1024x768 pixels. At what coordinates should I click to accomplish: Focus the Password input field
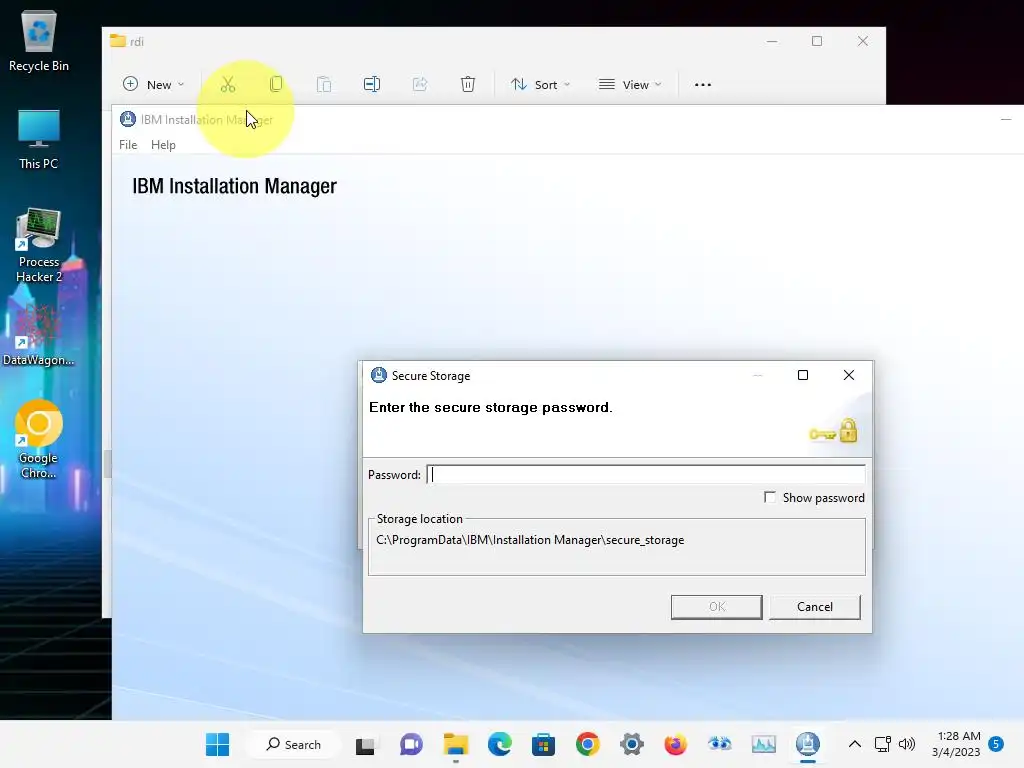(x=646, y=475)
